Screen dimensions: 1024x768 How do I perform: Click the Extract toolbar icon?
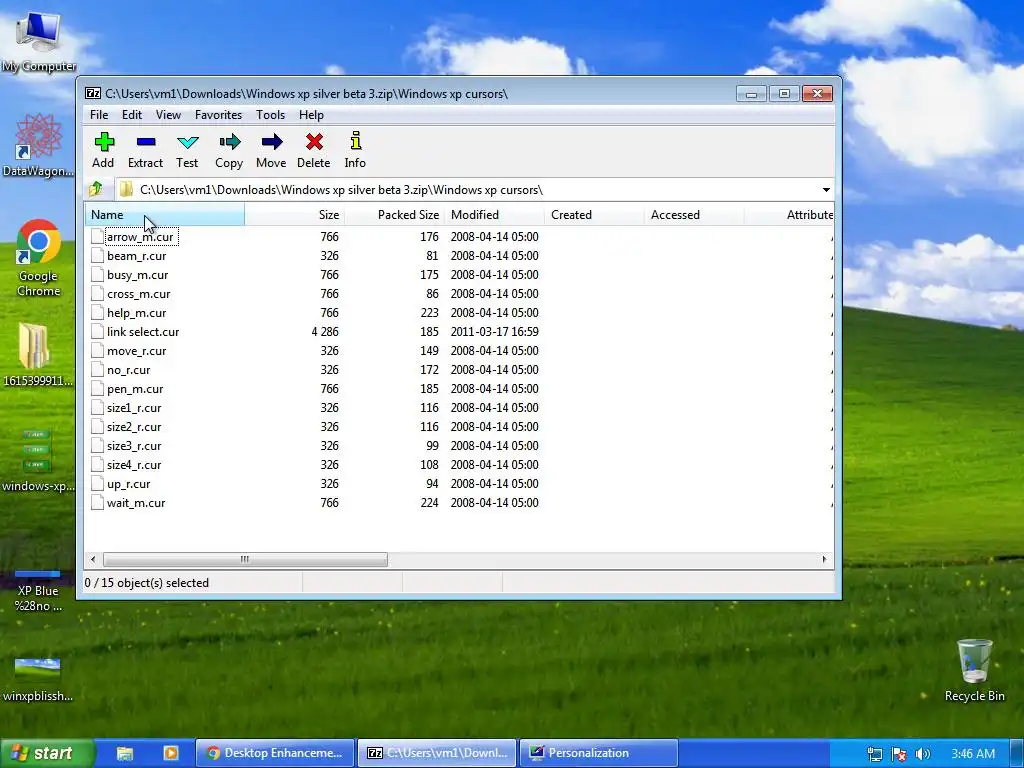[x=146, y=142]
